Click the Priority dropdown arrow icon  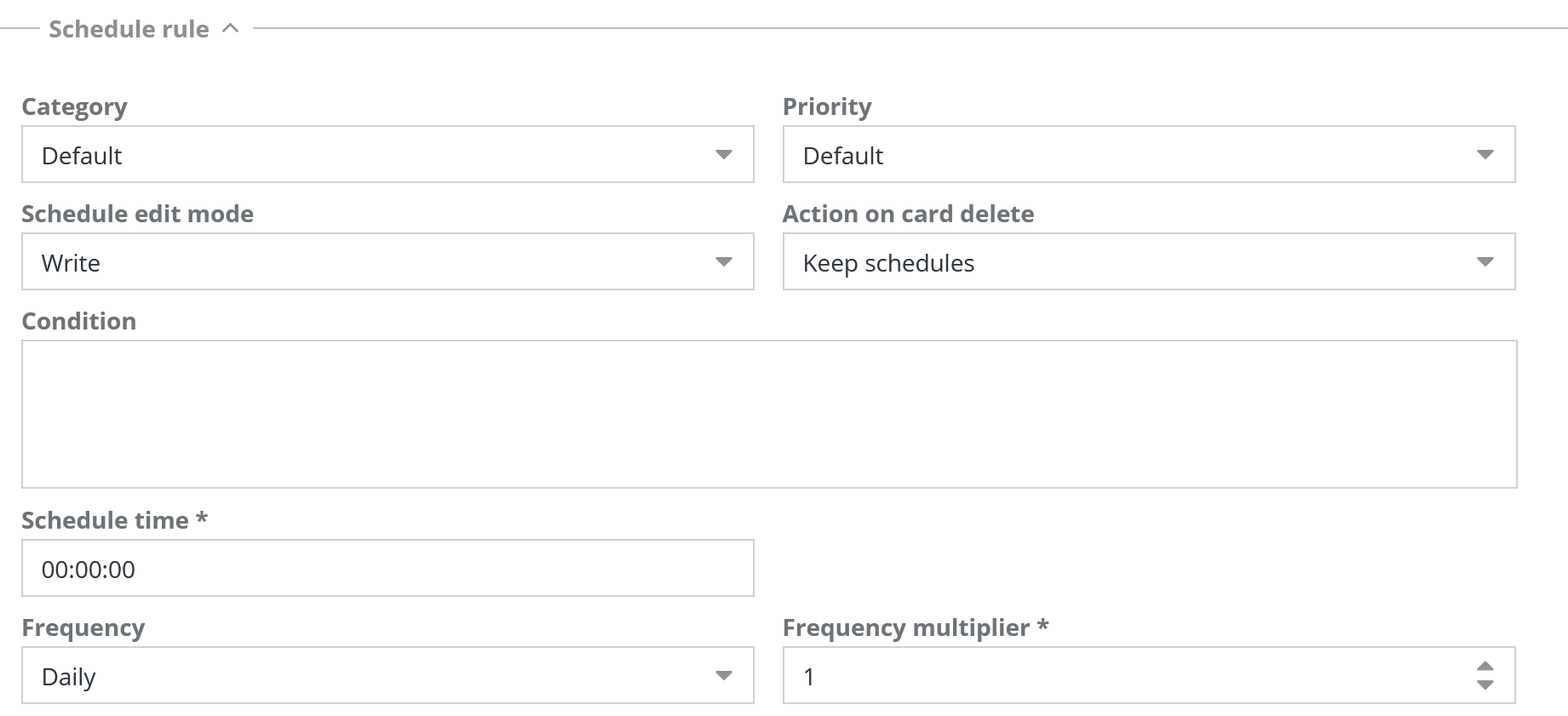tap(1485, 155)
